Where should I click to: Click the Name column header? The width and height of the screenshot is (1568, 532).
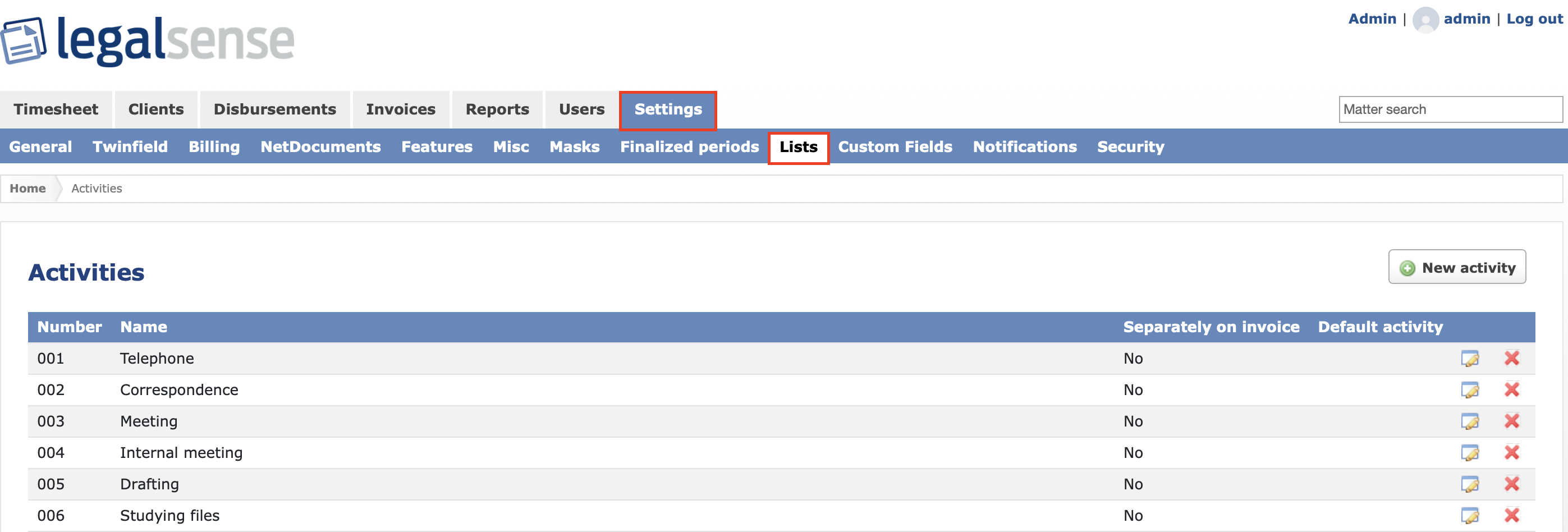[x=143, y=328]
